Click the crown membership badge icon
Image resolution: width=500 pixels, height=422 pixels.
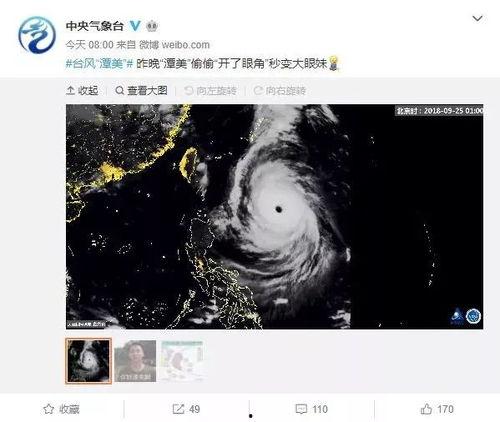coord(152,26)
